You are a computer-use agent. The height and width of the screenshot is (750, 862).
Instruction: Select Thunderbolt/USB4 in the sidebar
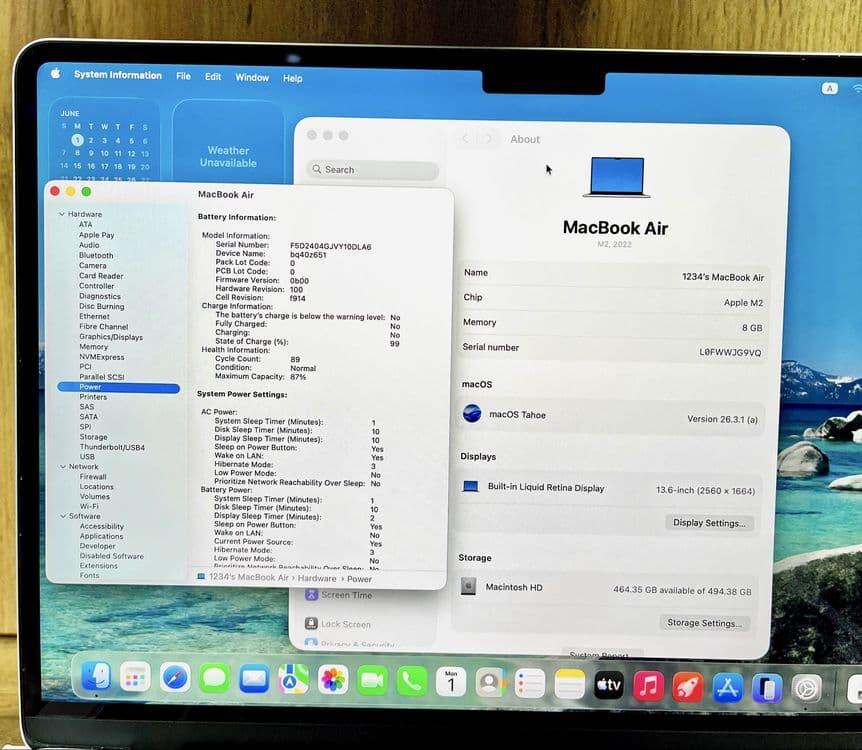[112, 447]
